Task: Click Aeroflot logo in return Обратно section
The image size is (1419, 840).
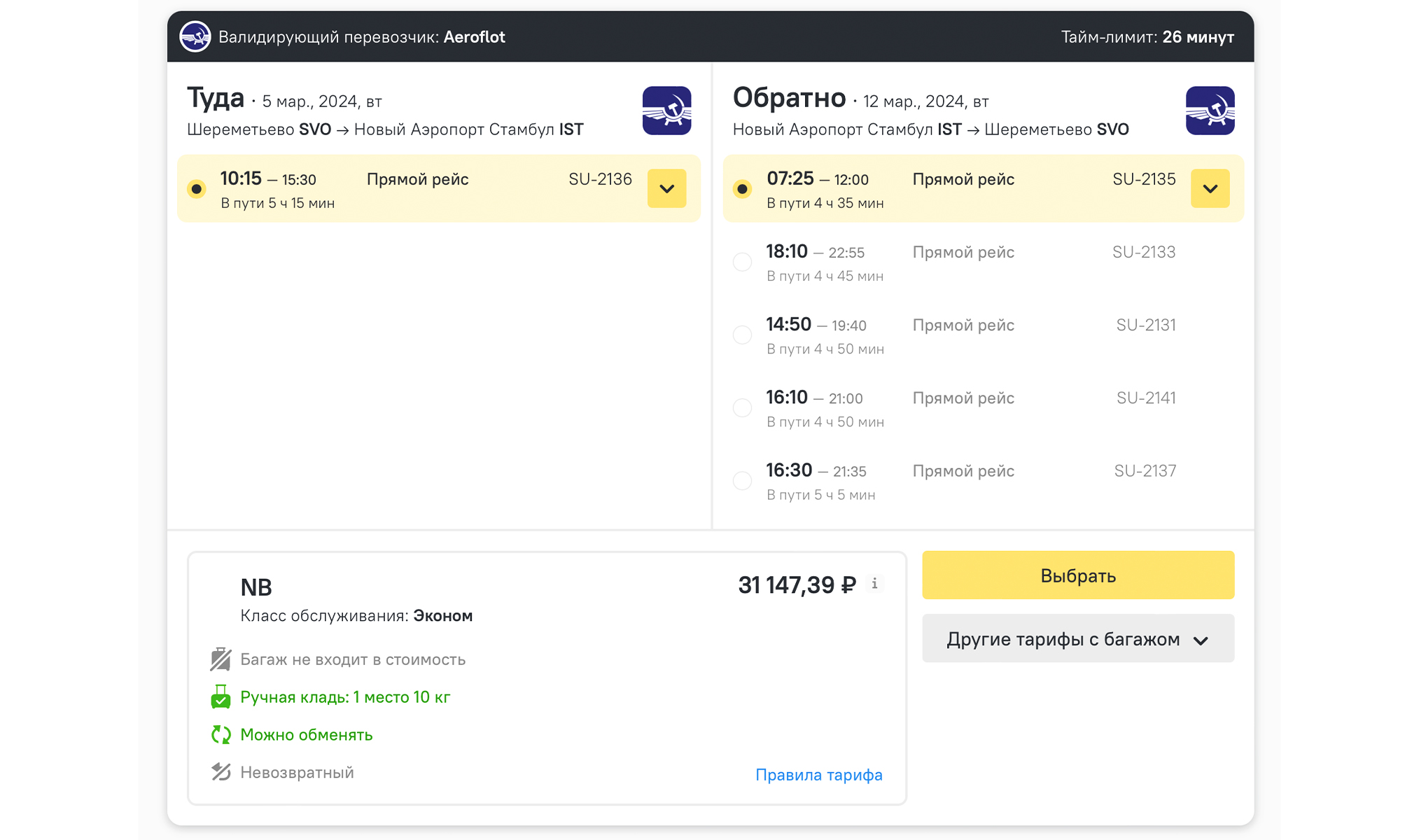Action: [1210, 111]
